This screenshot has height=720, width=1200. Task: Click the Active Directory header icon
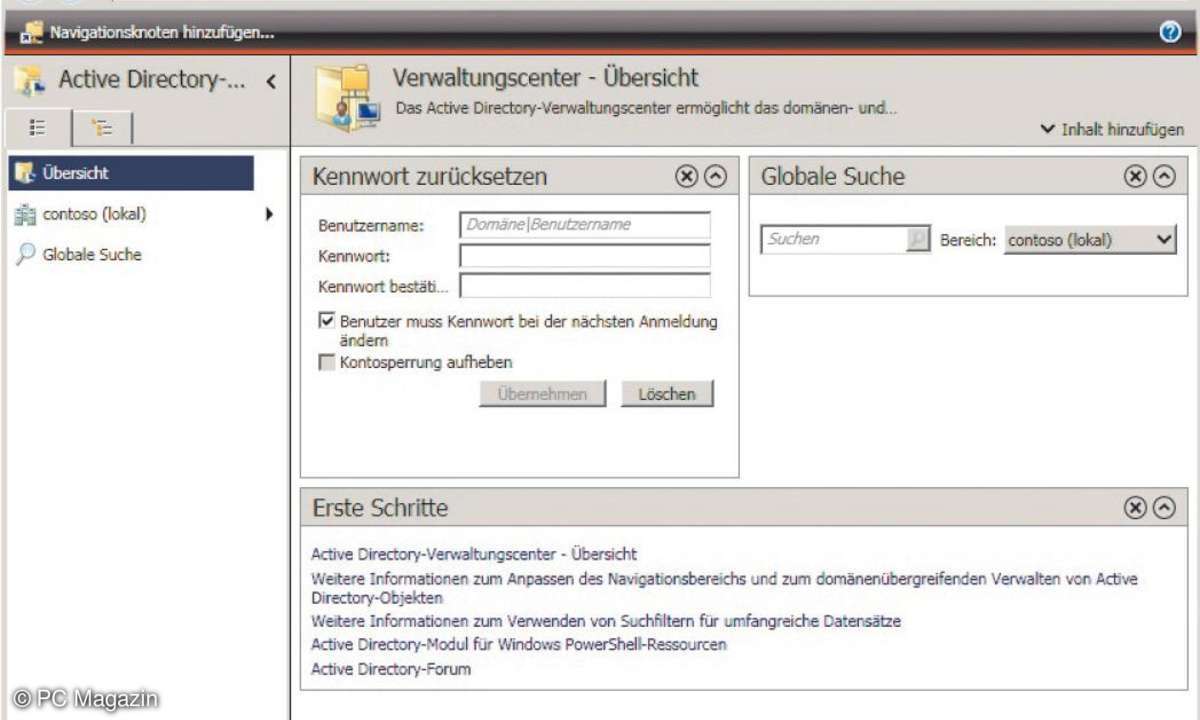tap(30, 82)
